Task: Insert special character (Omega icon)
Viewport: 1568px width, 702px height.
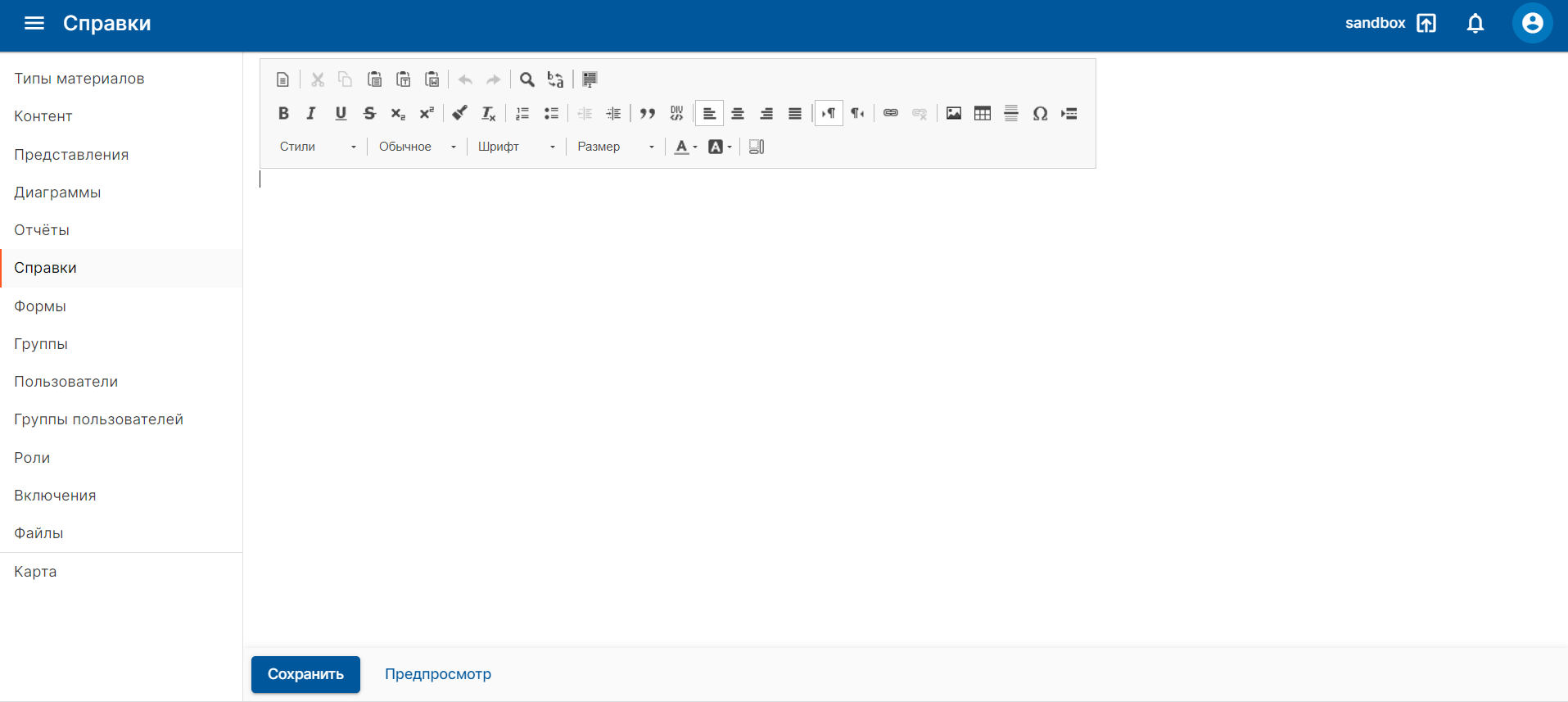Action: tap(1040, 113)
